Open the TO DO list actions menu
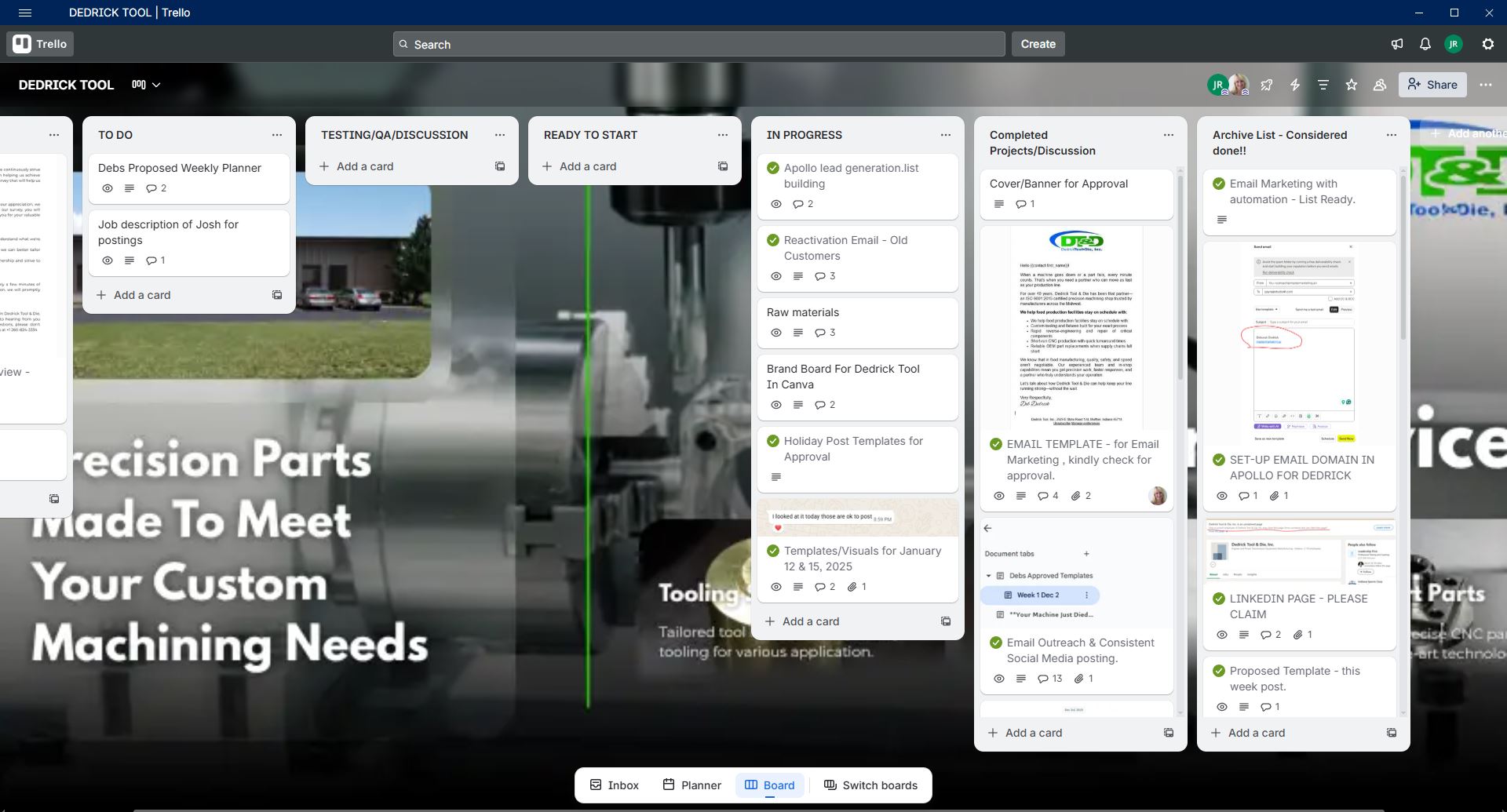 (x=277, y=135)
